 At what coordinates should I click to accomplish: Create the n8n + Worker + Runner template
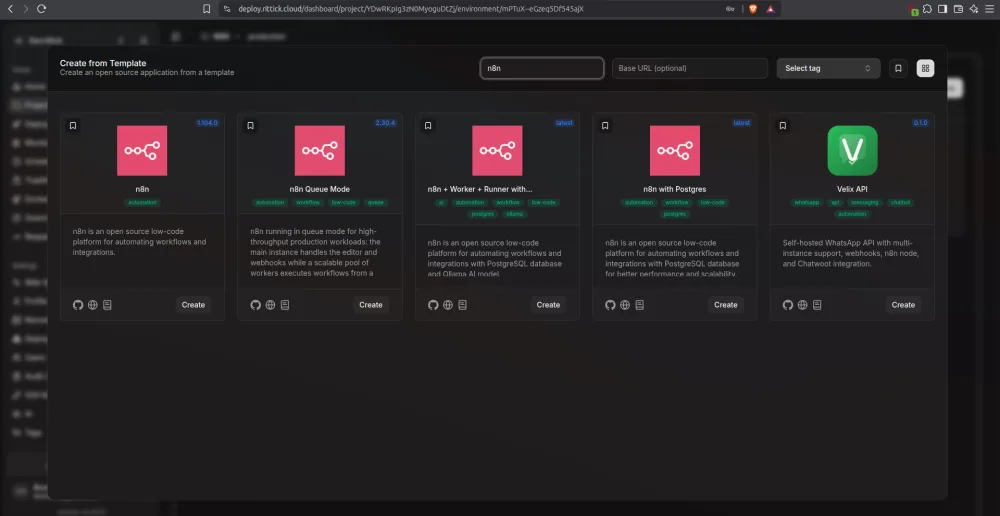(548, 305)
